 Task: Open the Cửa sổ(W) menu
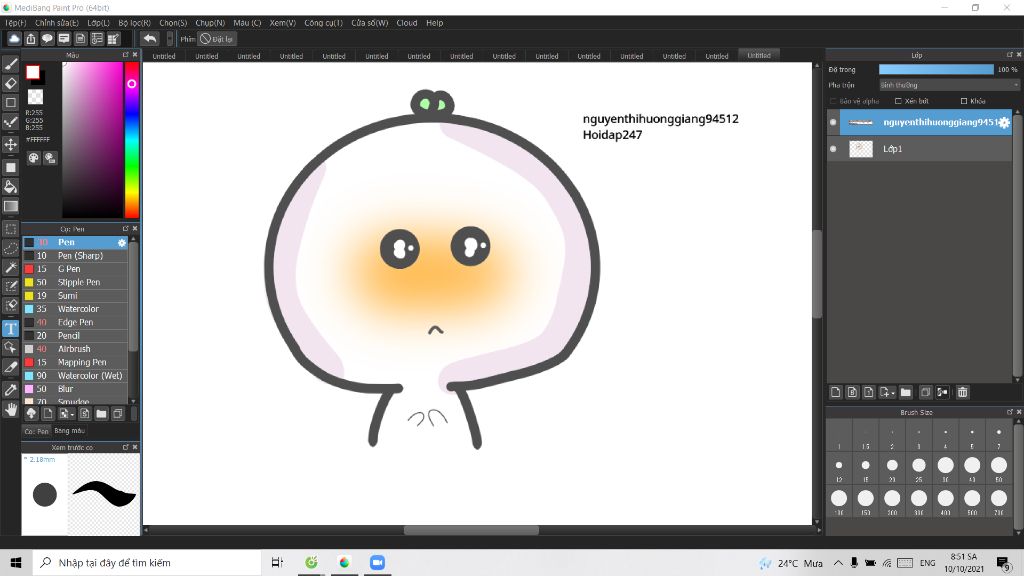point(370,23)
